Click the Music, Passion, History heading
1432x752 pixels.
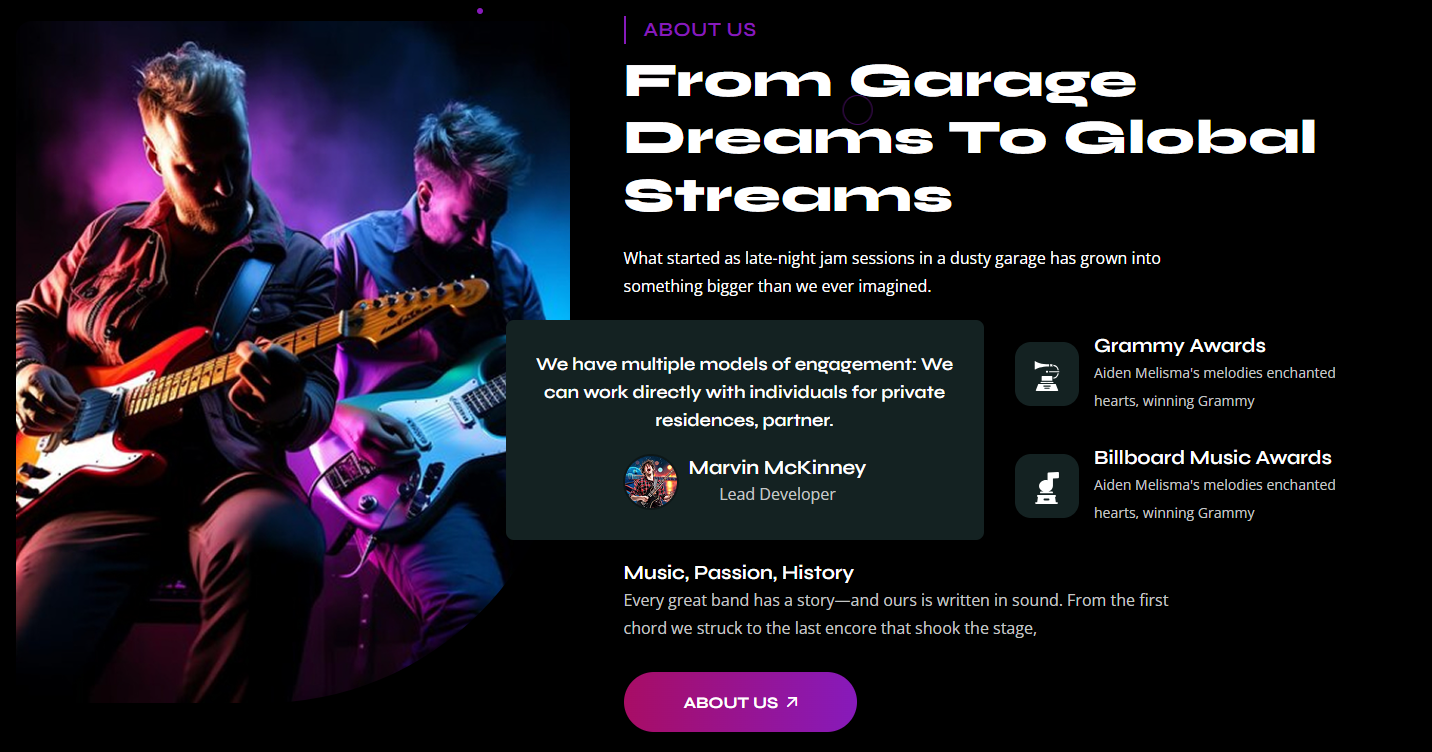pyautogui.click(x=739, y=573)
